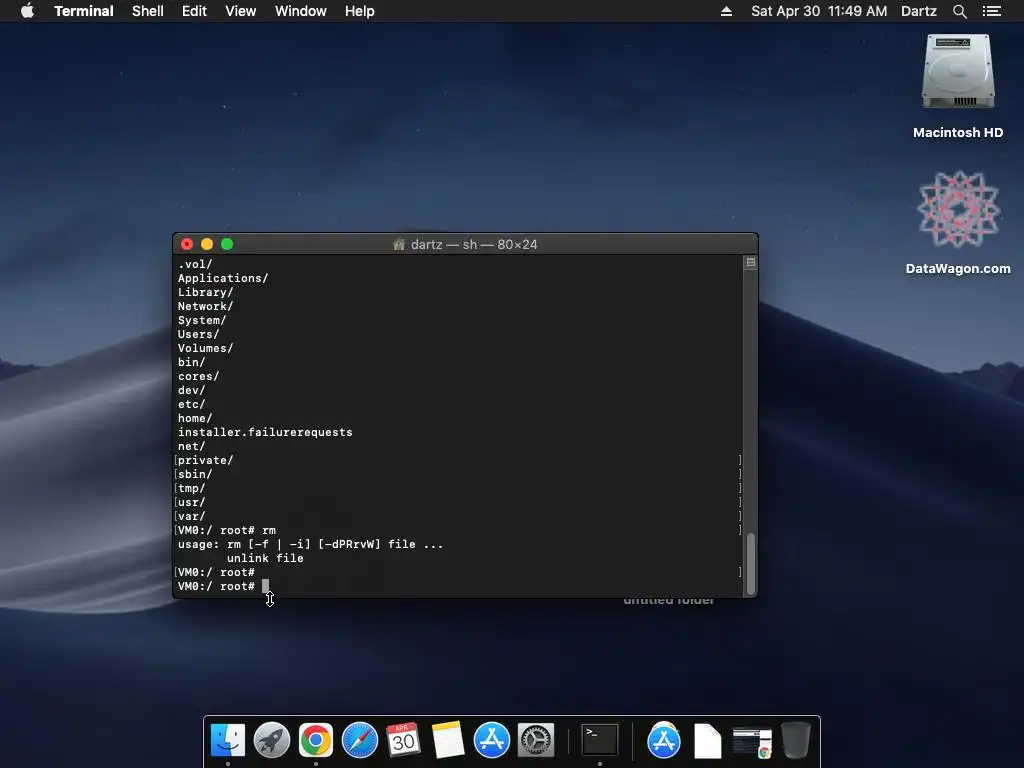This screenshot has width=1024, height=768.
Task: Click the 'private/' line in Terminal
Action: coord(205,460)
